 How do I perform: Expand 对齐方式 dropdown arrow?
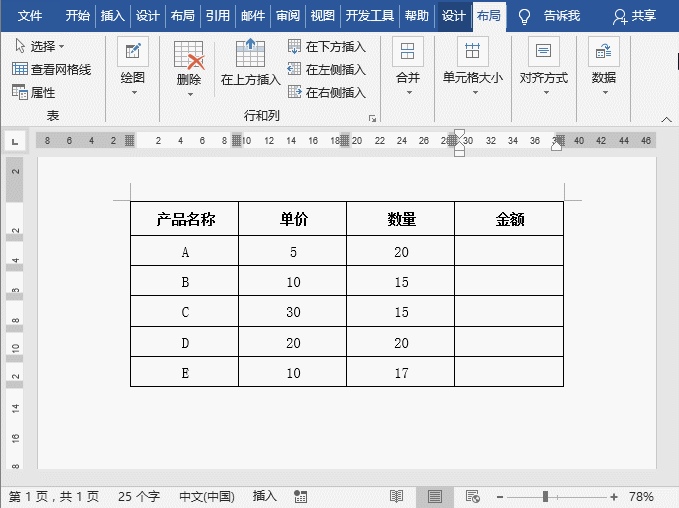tap(546, 92)
